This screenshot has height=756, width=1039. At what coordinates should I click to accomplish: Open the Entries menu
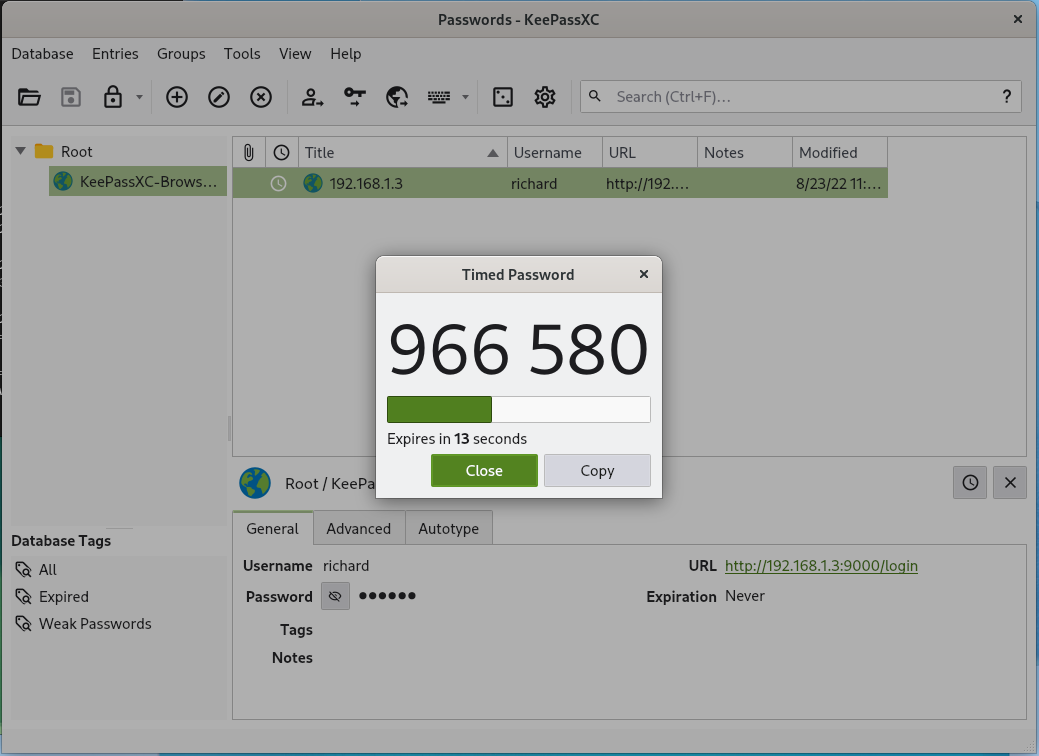(115, 54)
